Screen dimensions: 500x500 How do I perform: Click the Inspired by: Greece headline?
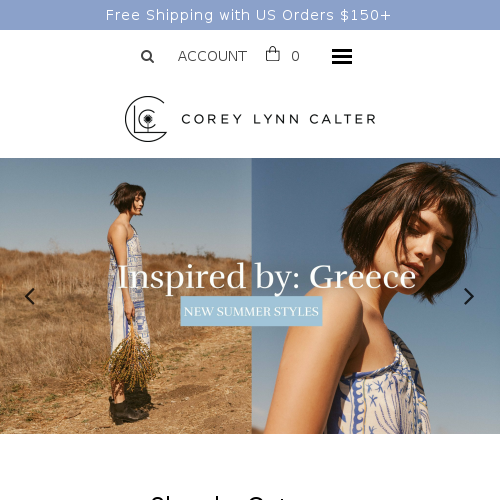267,277
